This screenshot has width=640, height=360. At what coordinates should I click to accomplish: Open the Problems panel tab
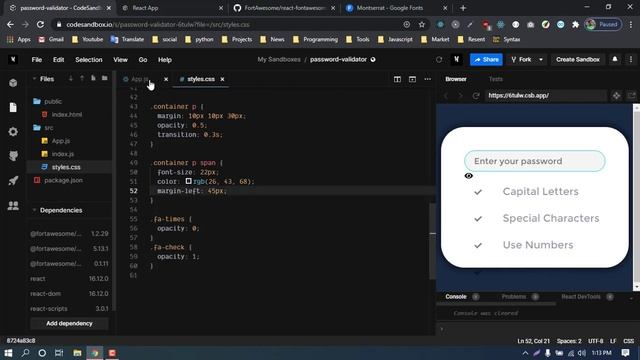click(514, 297)
